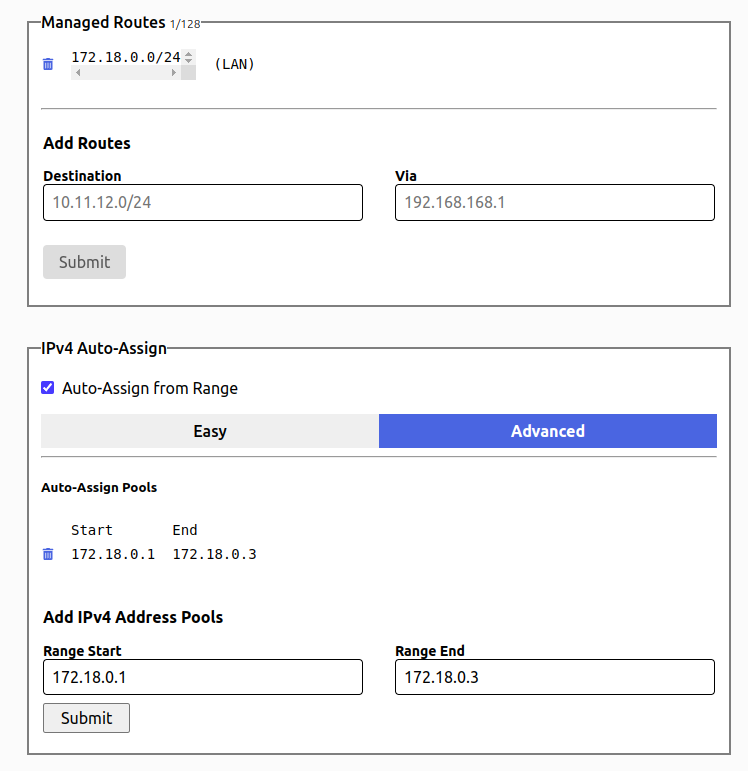748x771 pixels.
Task: Switch to the Easy tab
Action: (210, 431)
